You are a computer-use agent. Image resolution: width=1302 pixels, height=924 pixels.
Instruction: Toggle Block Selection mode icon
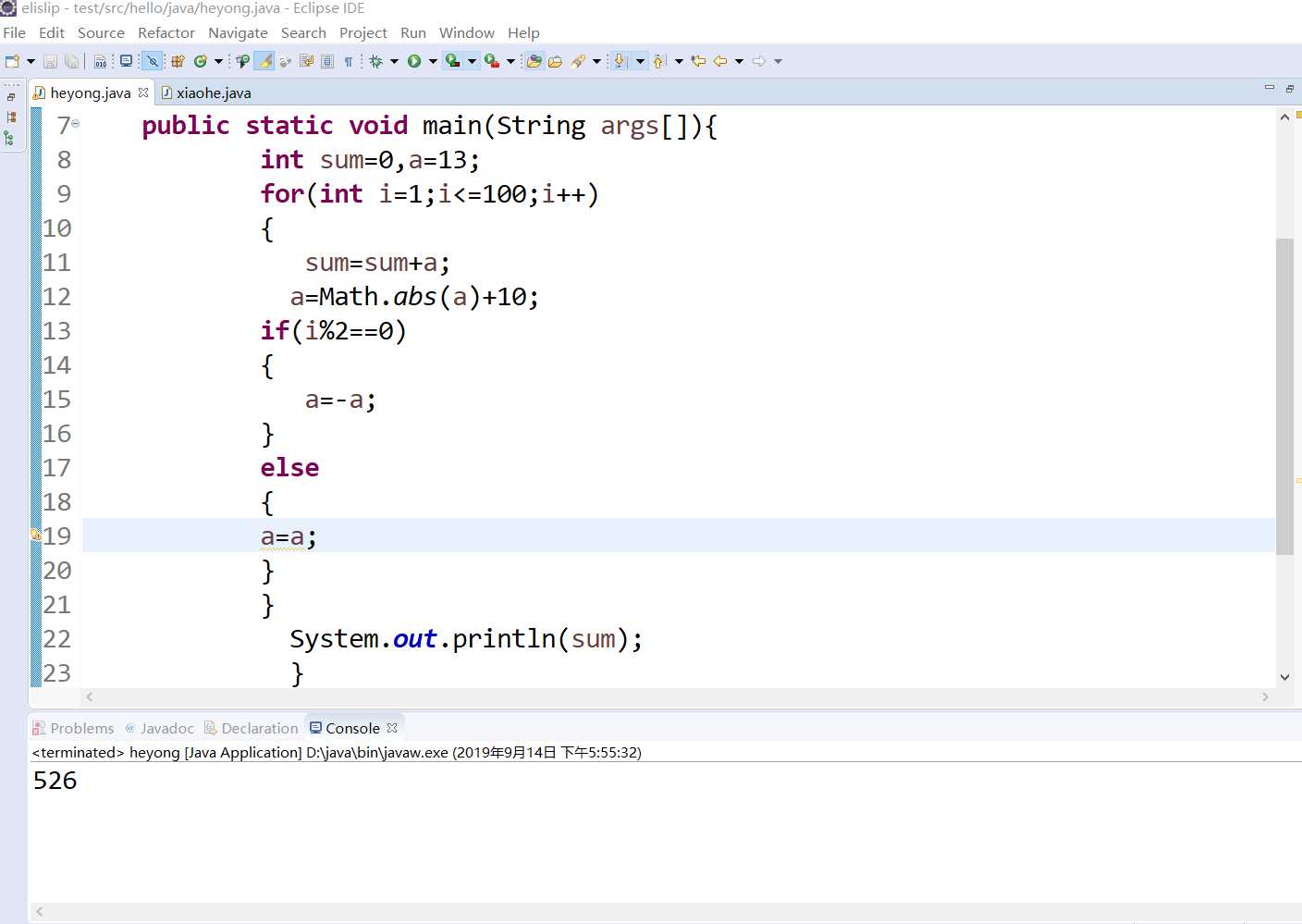[x=327, y=61]
